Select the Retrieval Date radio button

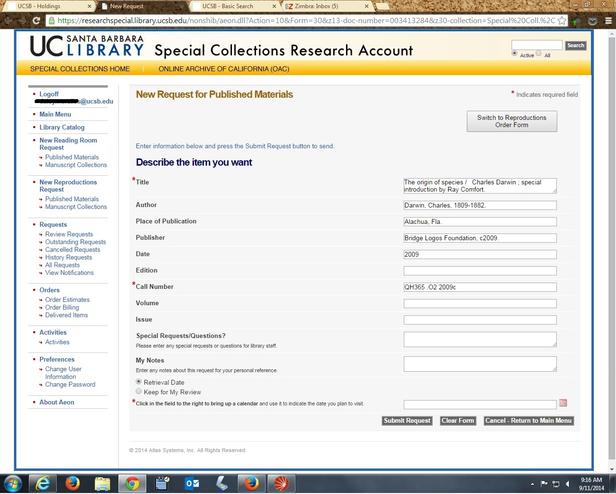tap(138, 382)
